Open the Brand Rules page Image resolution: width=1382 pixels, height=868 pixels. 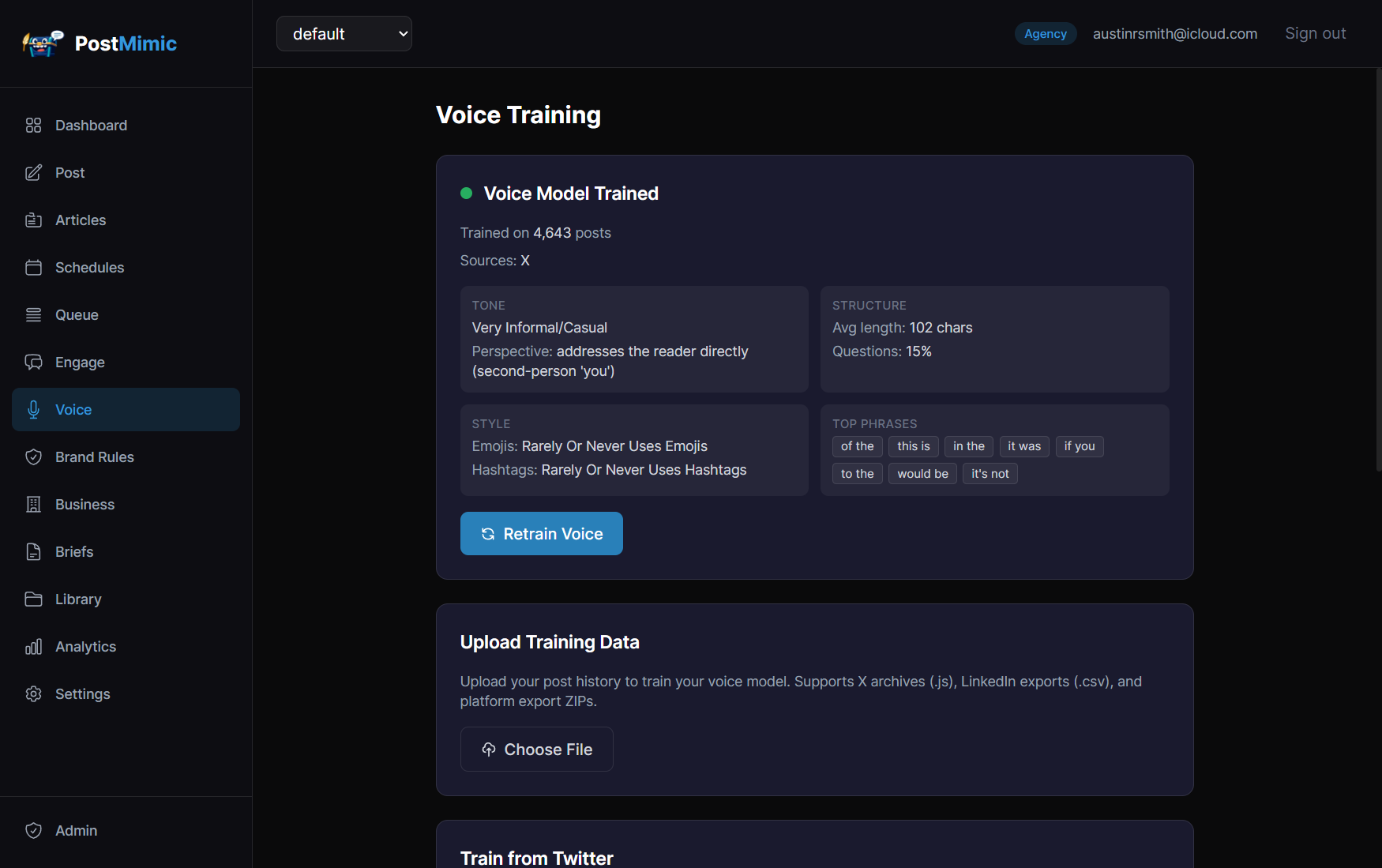(126, 457)
